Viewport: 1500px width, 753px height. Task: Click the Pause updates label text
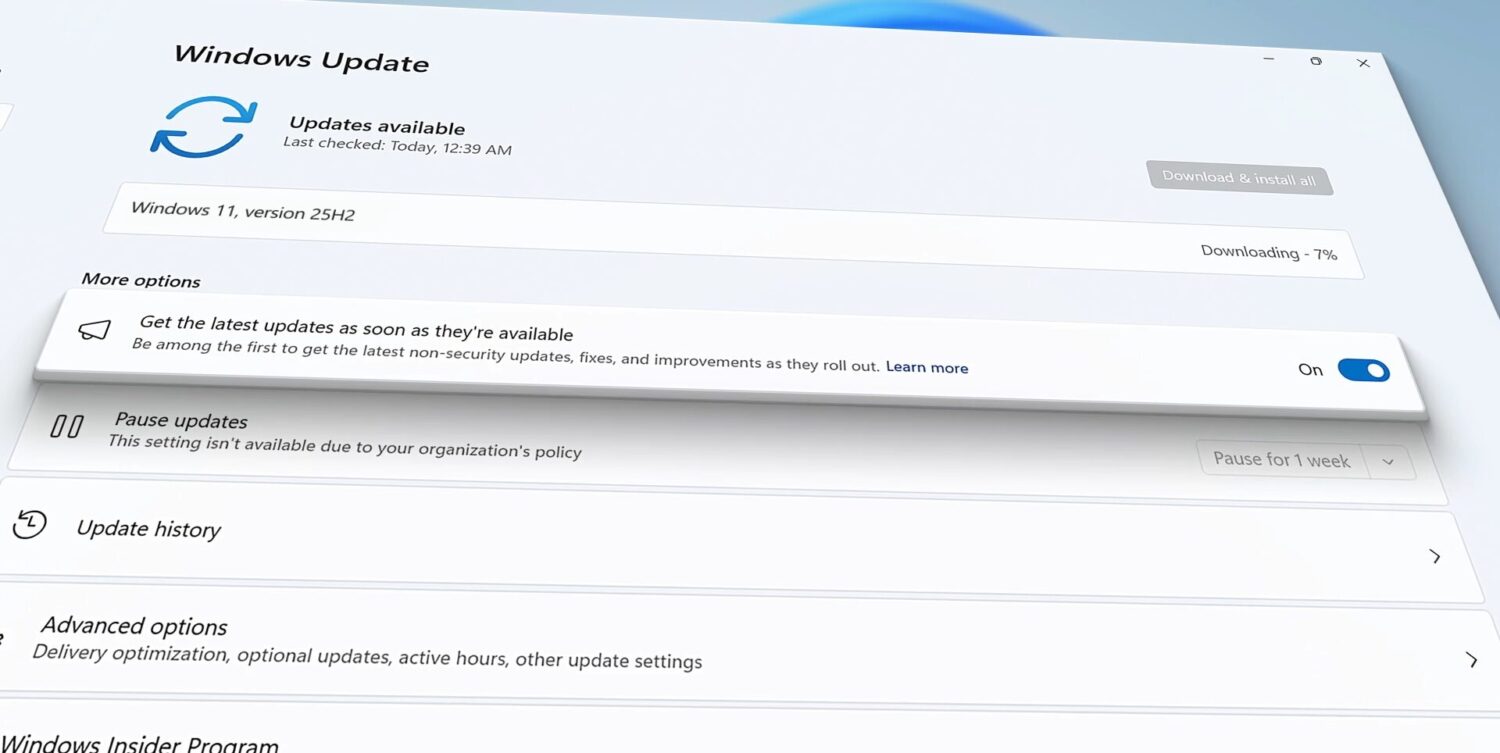(x=181, y=420)
